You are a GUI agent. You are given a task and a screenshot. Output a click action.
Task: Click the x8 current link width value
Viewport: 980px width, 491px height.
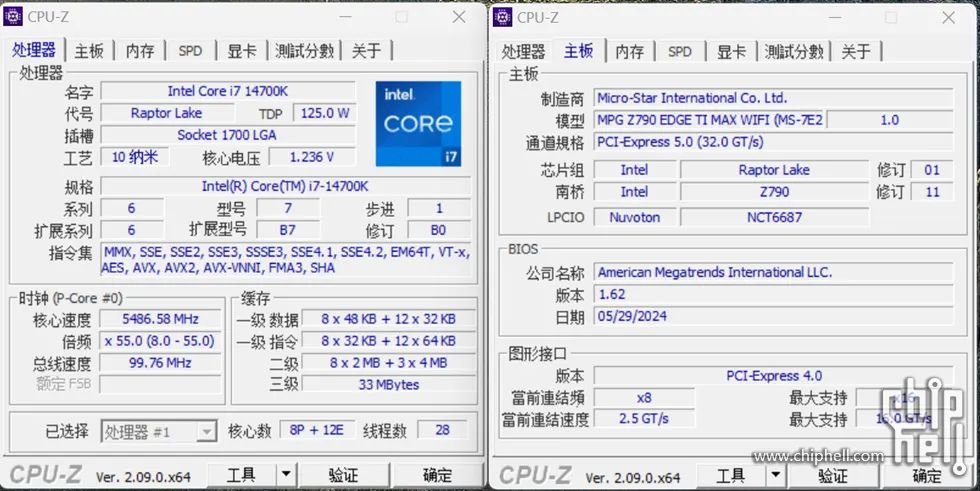pos(644,397)
